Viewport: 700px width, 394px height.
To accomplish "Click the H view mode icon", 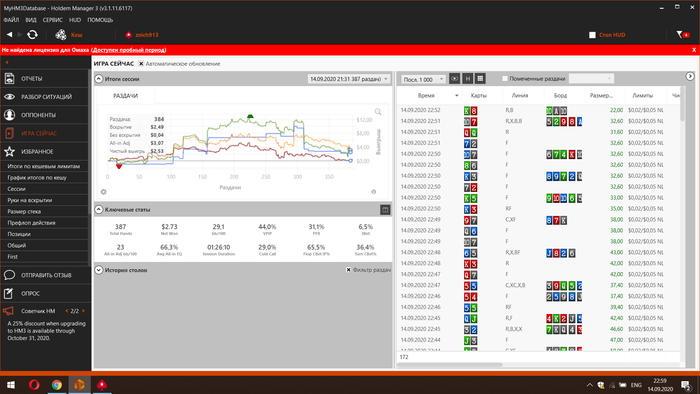I will point(467,79).
